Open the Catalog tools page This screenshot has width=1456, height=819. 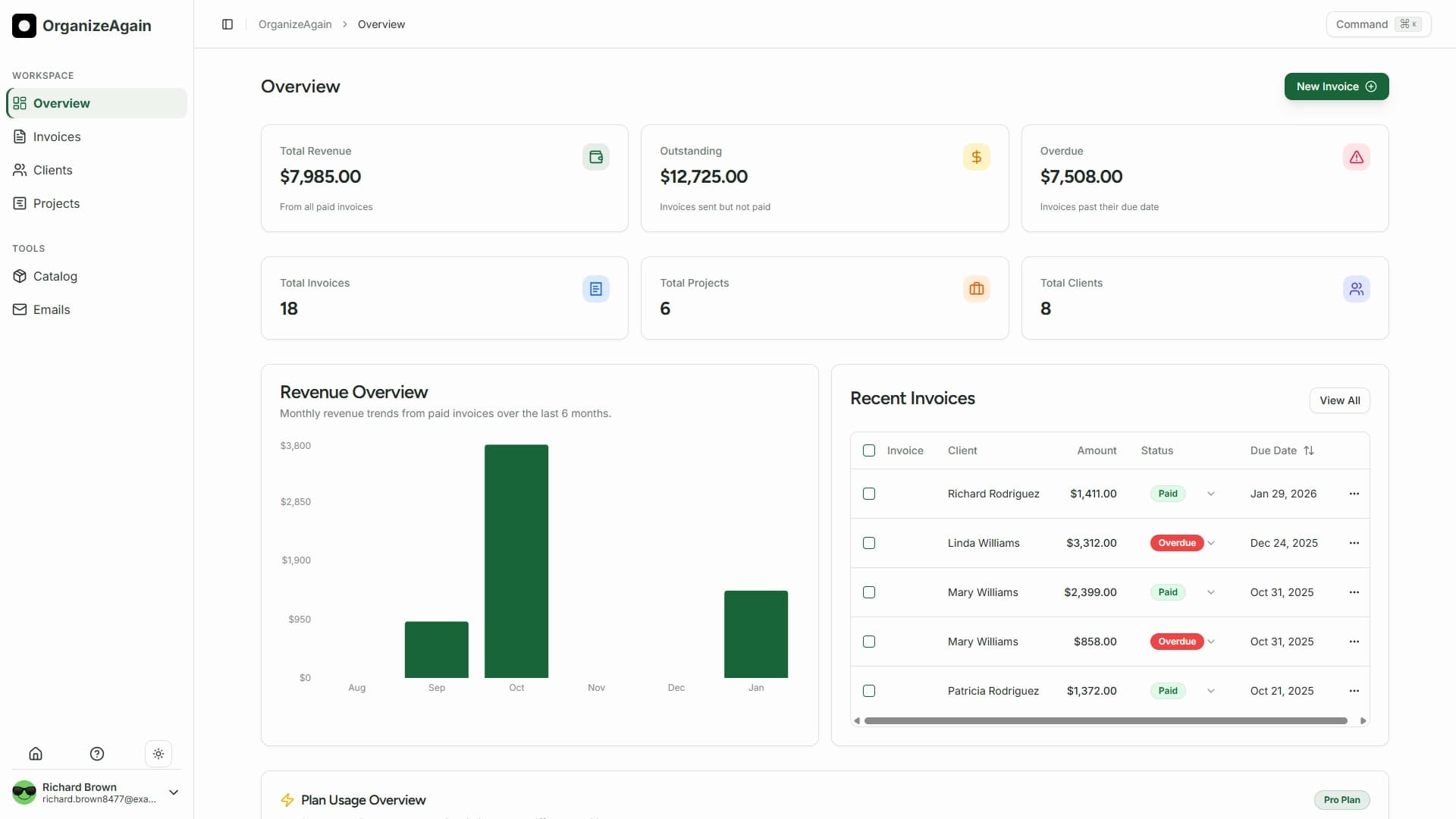tap(55, 276)
